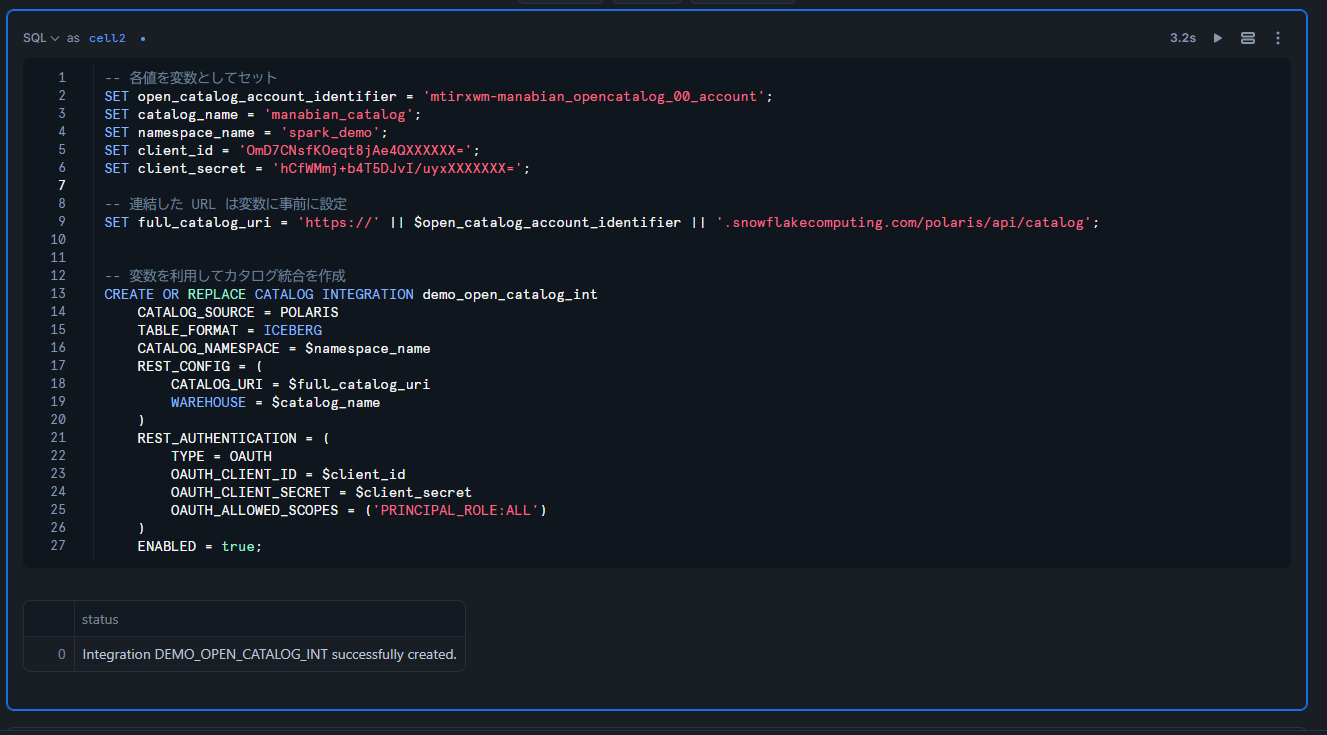Viewport: 1327px width, 735px height.
Task: Click the Integration DEMO_OPEN_CATALOG_INT successfully created result
Action: 269,654
